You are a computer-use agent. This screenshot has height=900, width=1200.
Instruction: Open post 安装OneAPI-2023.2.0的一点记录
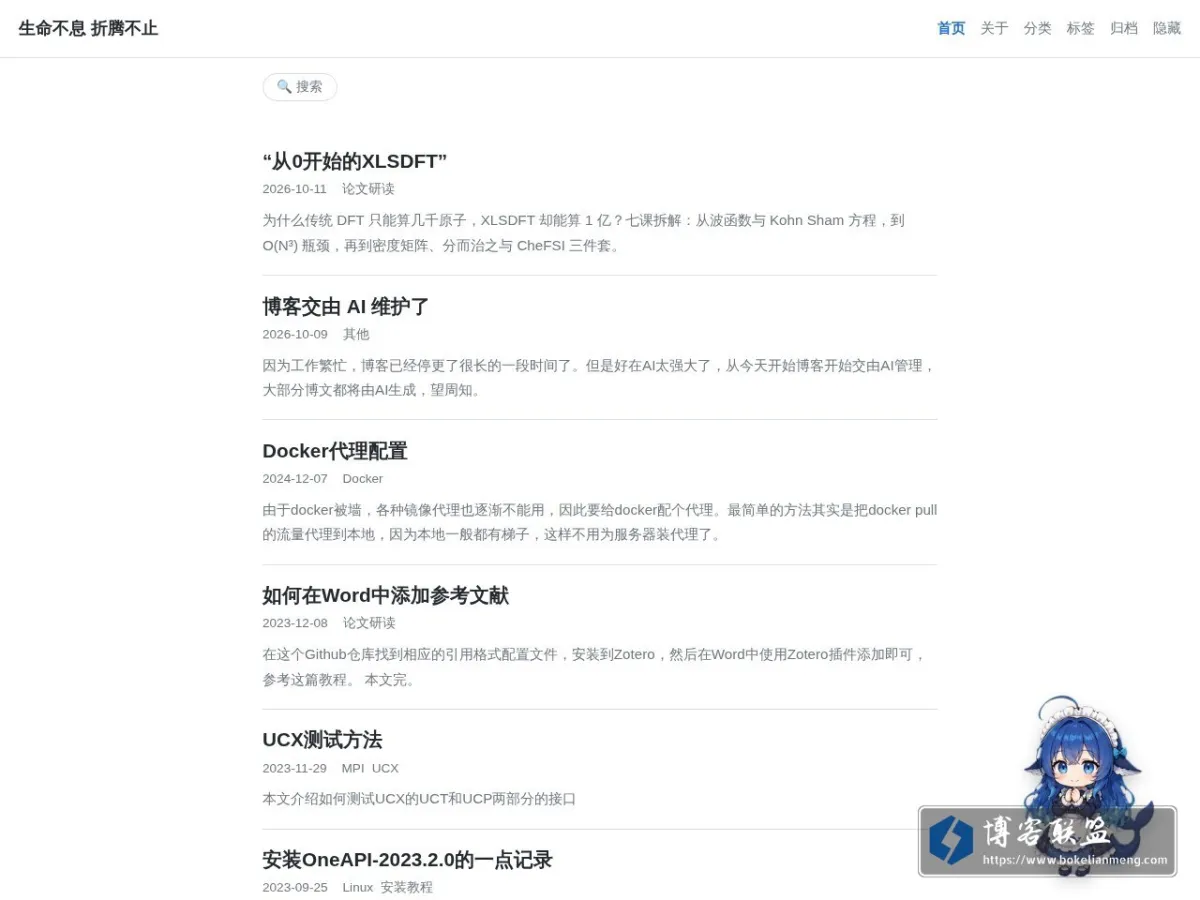407,860
